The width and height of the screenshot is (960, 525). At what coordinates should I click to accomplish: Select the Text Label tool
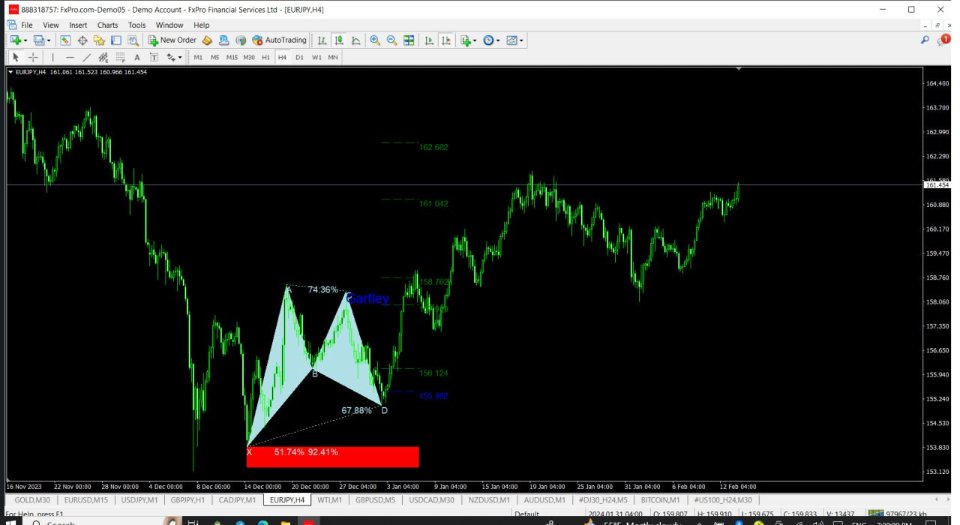click(154, 58)
